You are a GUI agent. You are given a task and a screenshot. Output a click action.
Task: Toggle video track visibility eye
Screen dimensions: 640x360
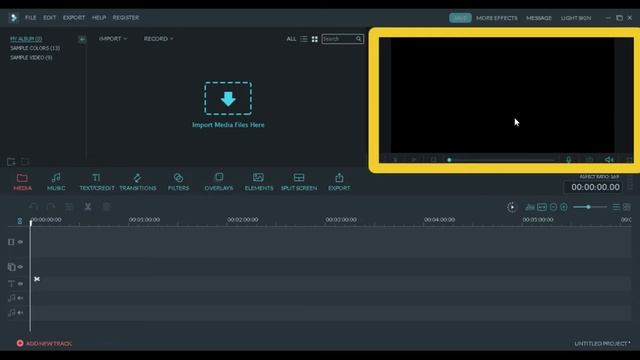click(x=20, y=242)
